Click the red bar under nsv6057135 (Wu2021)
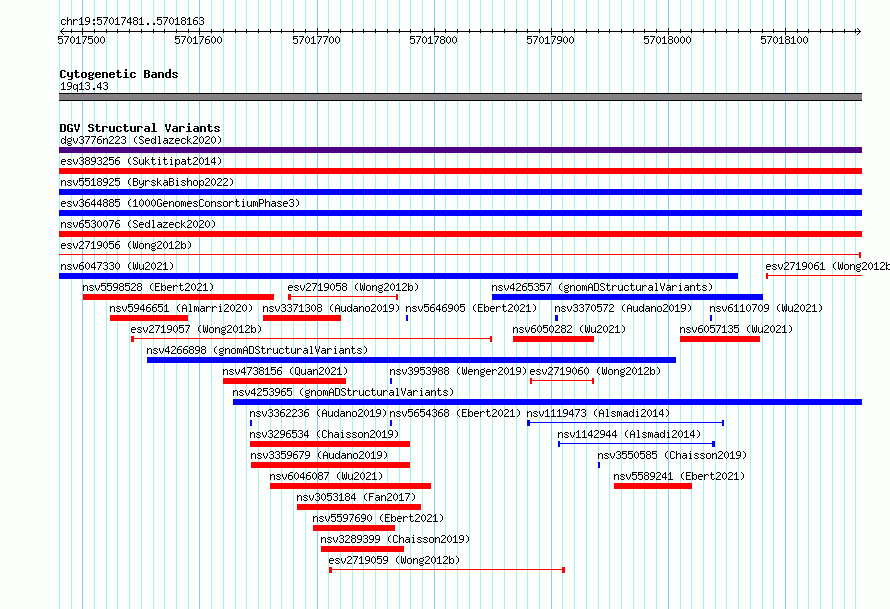The image size is (890, 609). (720, 339)
